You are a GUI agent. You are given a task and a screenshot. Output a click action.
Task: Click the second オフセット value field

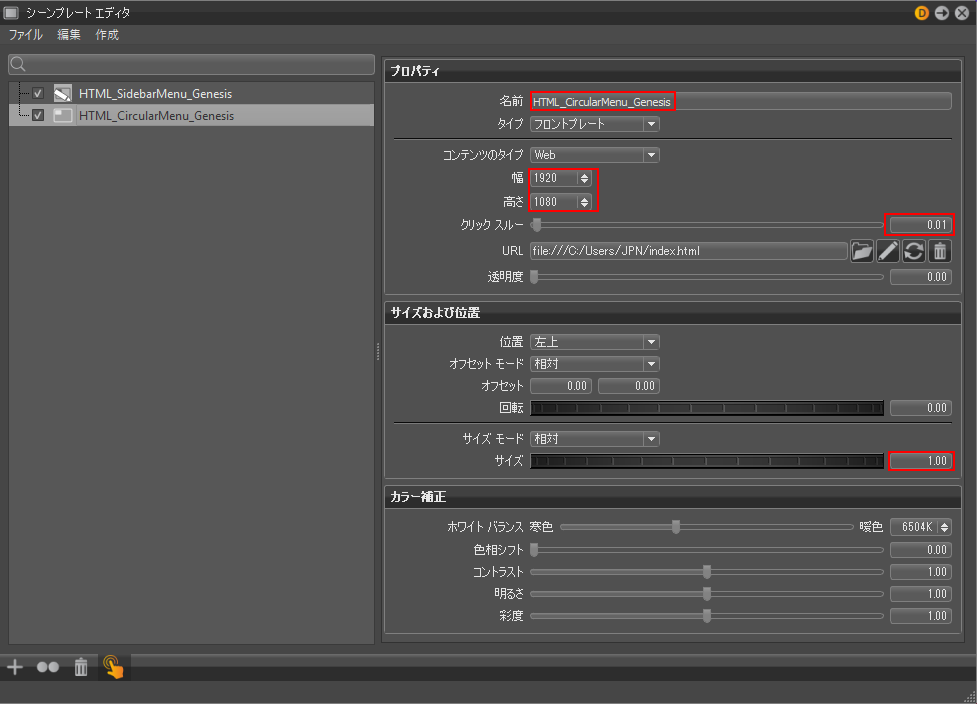pos(629,386)
